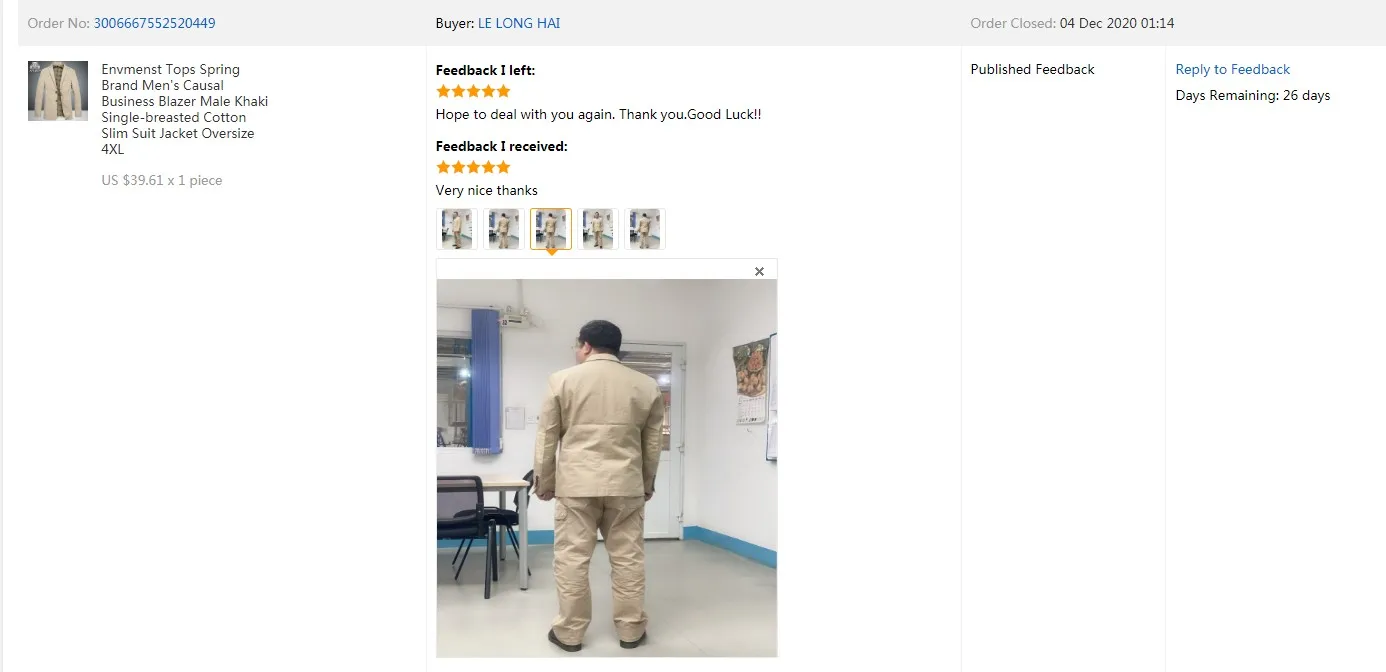The height and width of the screenshot is (672, 1386).
Task: Open the first feedback photo thumbnail
Action: tap(457, 229)
